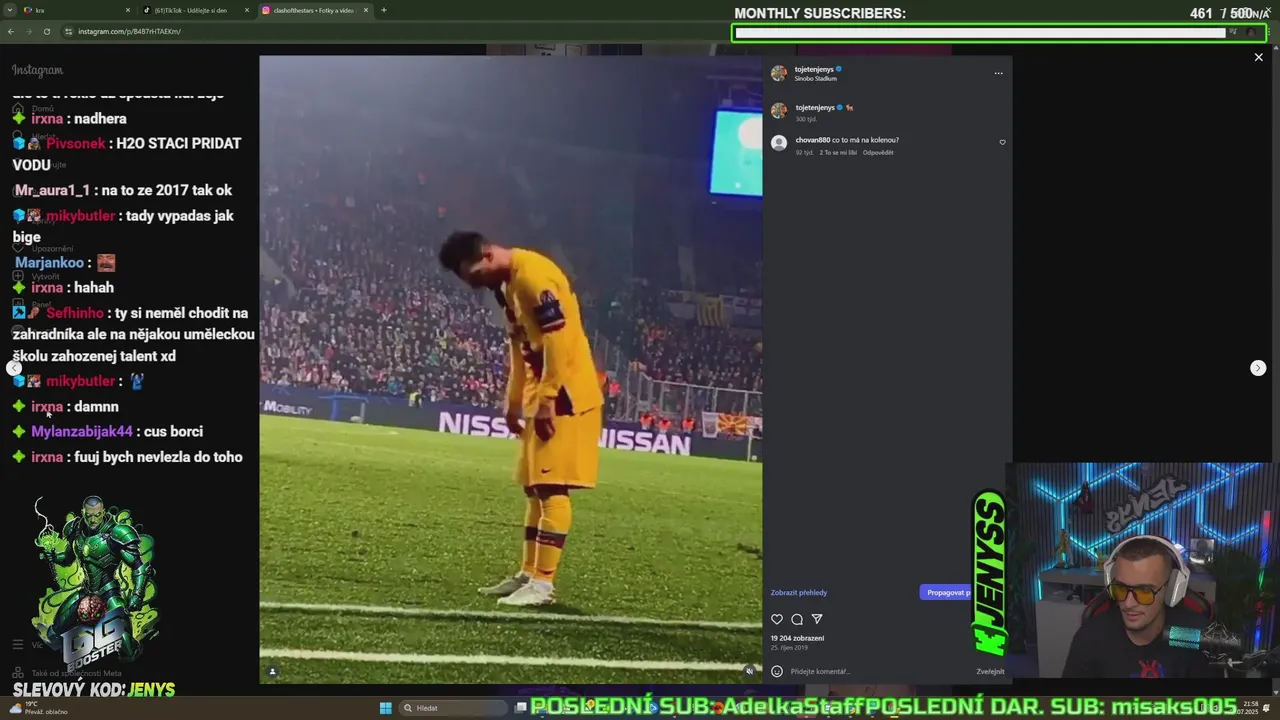Close the clashofthestars Instagram tab

(x=366, y=10)
